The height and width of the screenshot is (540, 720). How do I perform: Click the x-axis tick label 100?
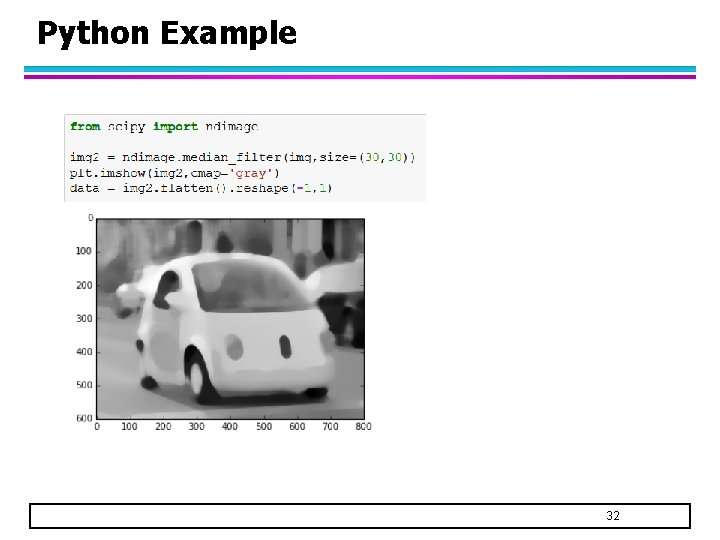[x=129, y=427]
